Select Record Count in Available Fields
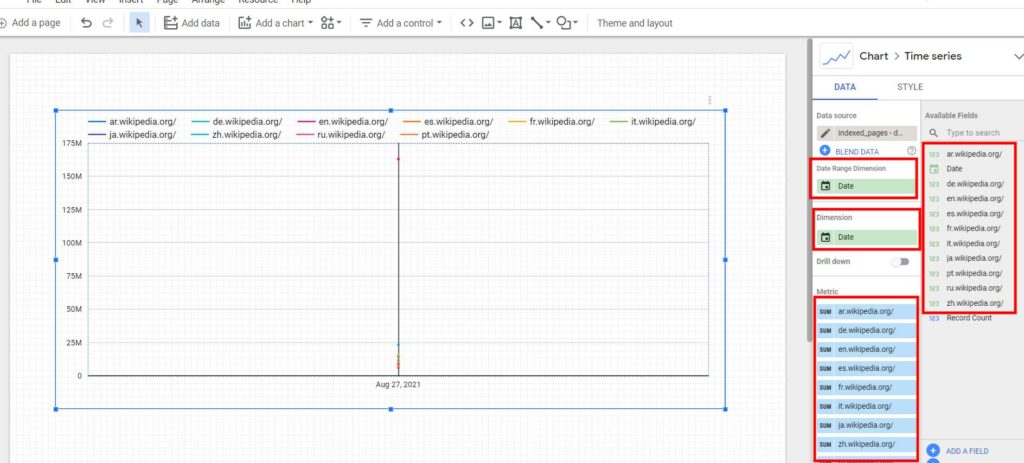The image size is (1024, 463). point(971,318)
